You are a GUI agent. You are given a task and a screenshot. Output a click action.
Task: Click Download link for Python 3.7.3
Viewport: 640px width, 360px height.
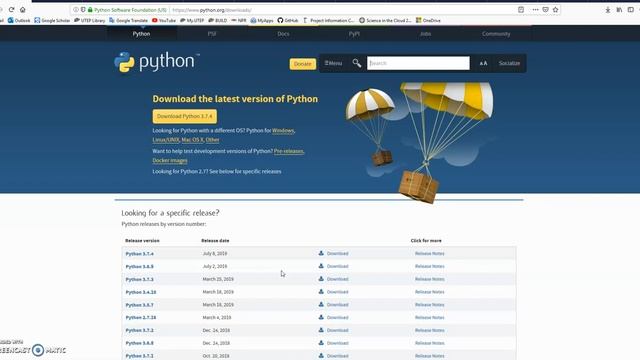[338, 279]
